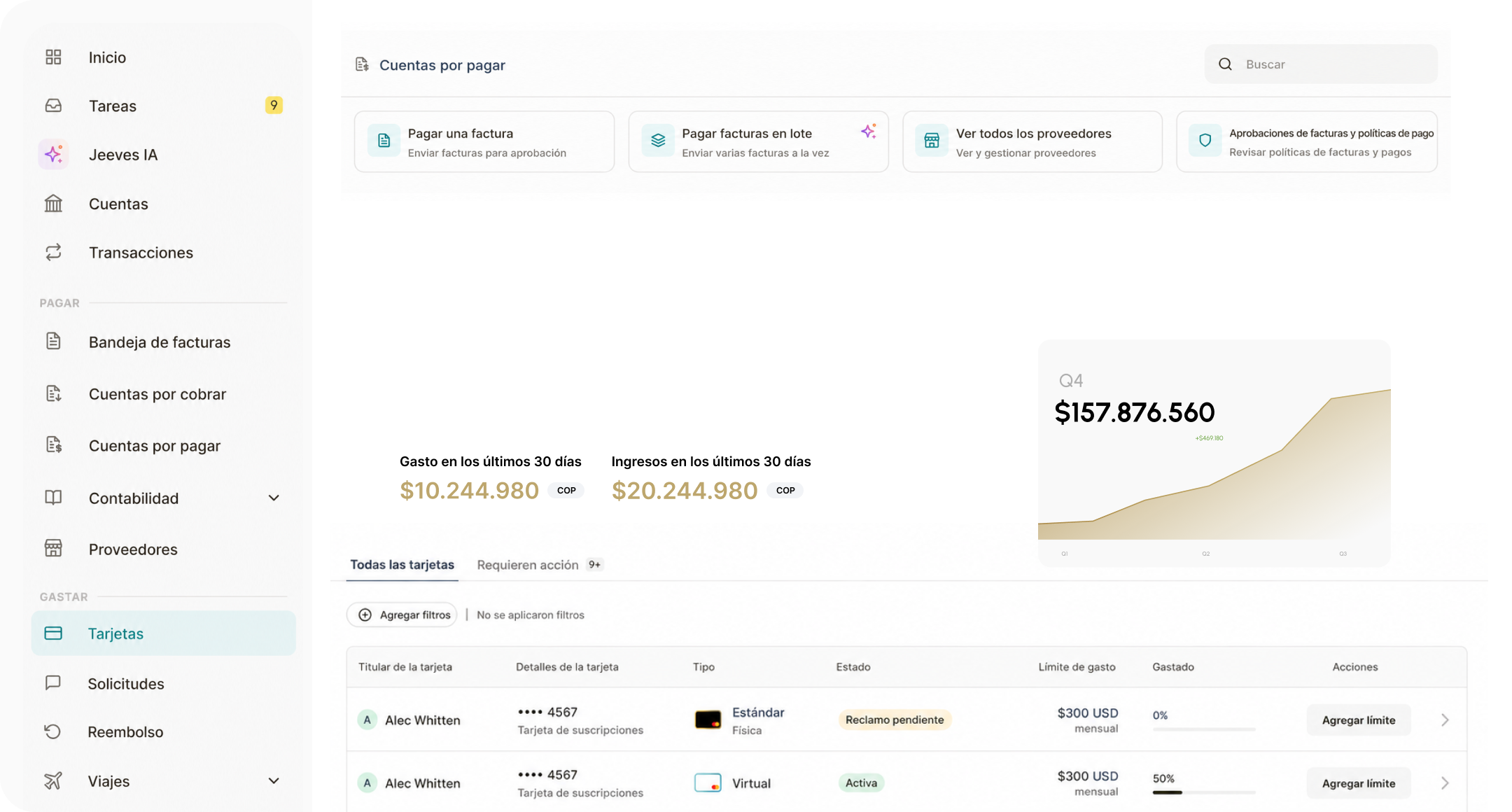Open details chevron for Reclamo pendiente row
The height and width of the screenshot is (812, 1512).
click(x=1445, y=720)
